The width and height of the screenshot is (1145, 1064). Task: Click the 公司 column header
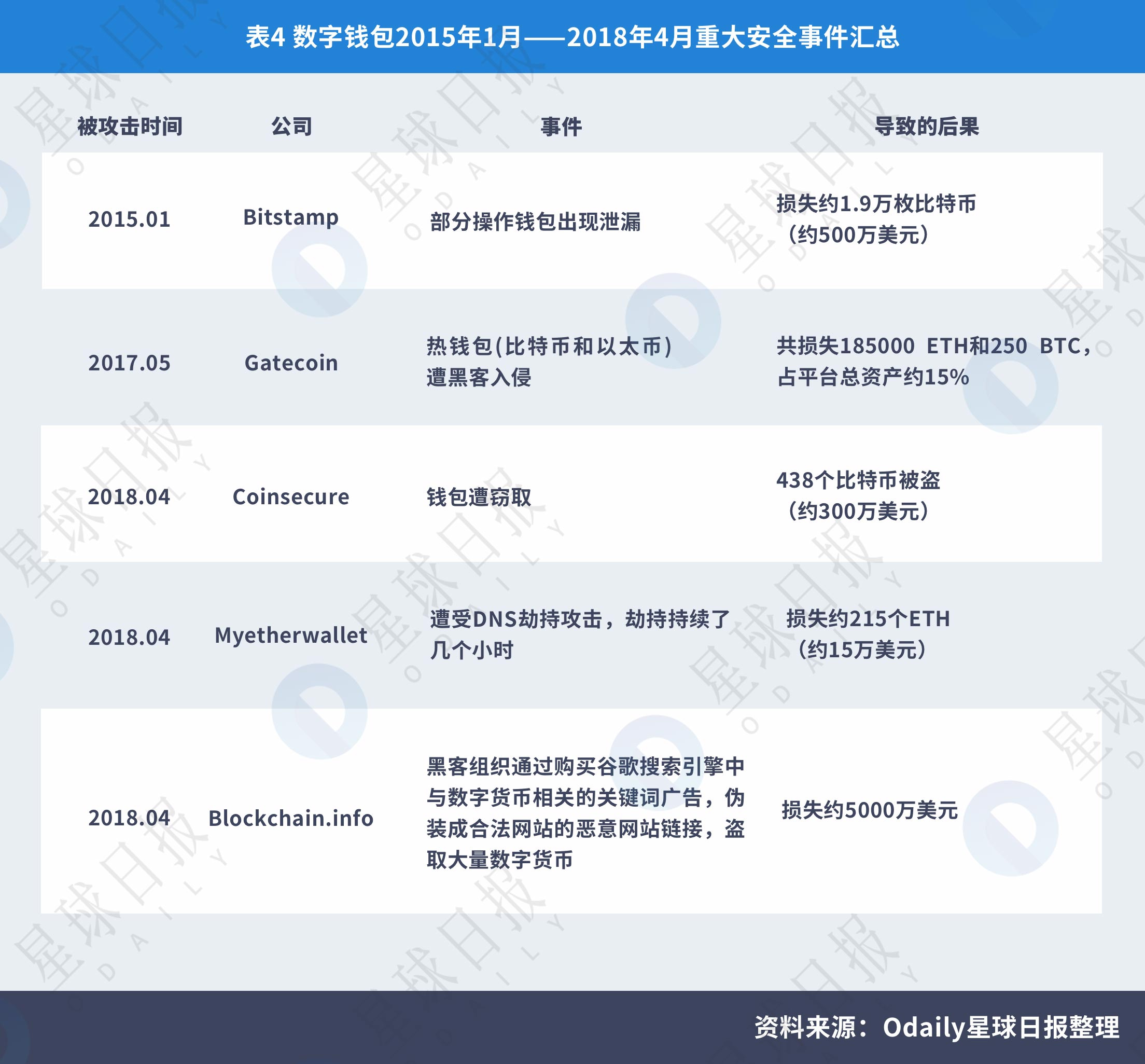tap(291, 126)
